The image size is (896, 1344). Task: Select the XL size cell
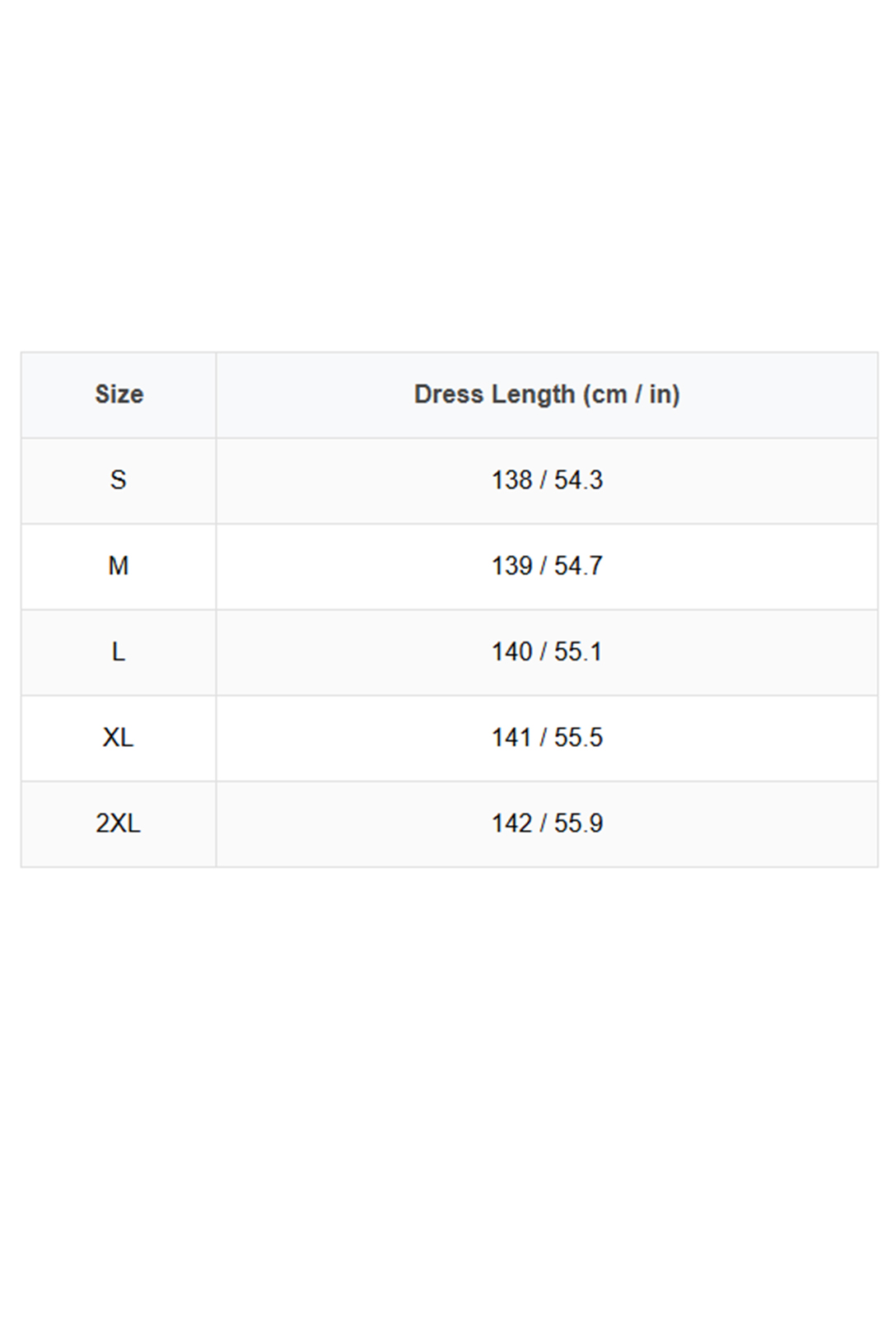(x=119, y=738)
